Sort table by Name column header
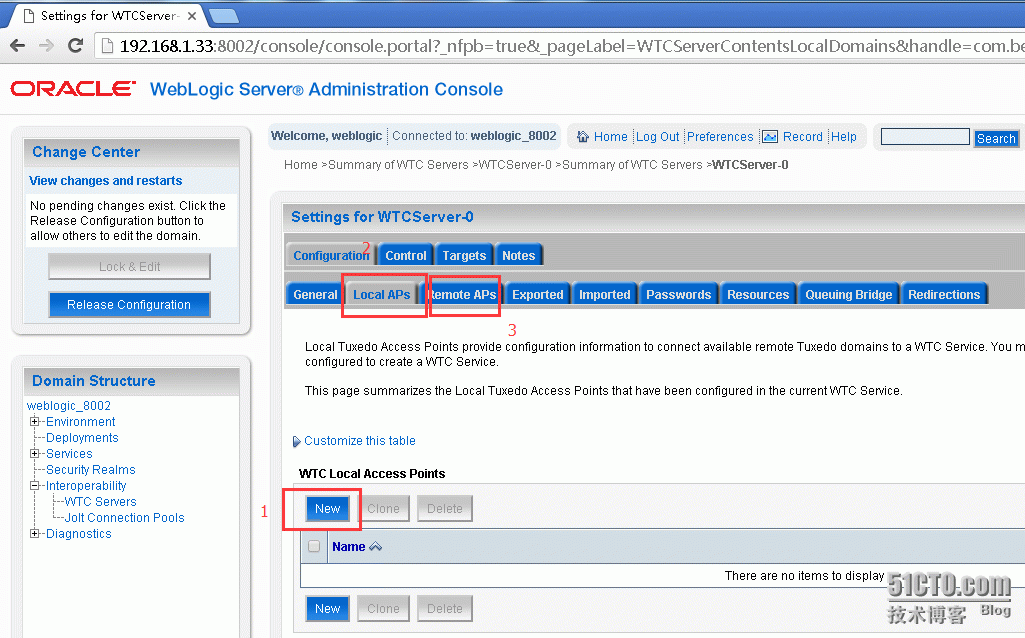 coord(348,546)
